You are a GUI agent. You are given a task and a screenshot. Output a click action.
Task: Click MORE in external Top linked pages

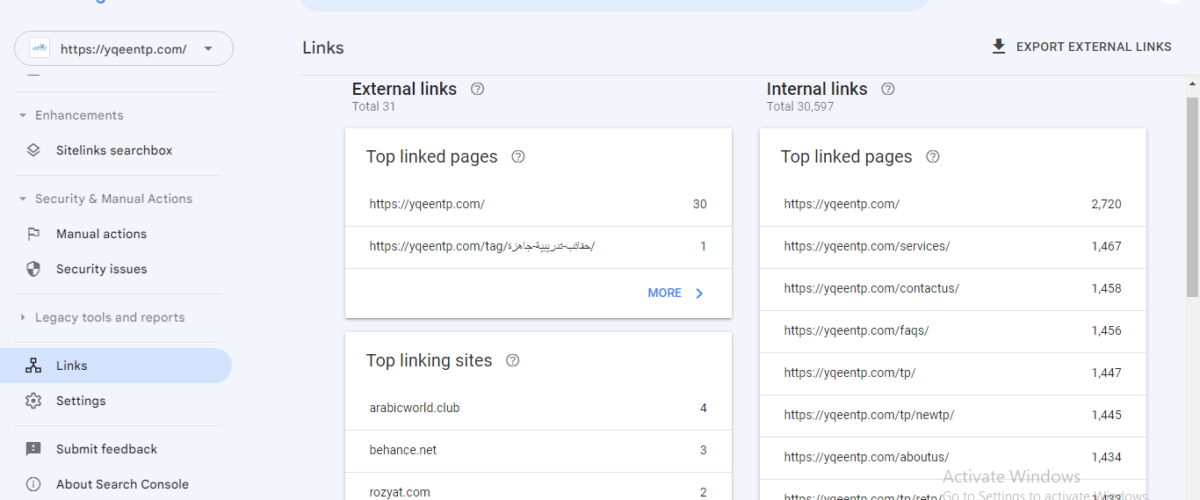[x=664, y=293]
